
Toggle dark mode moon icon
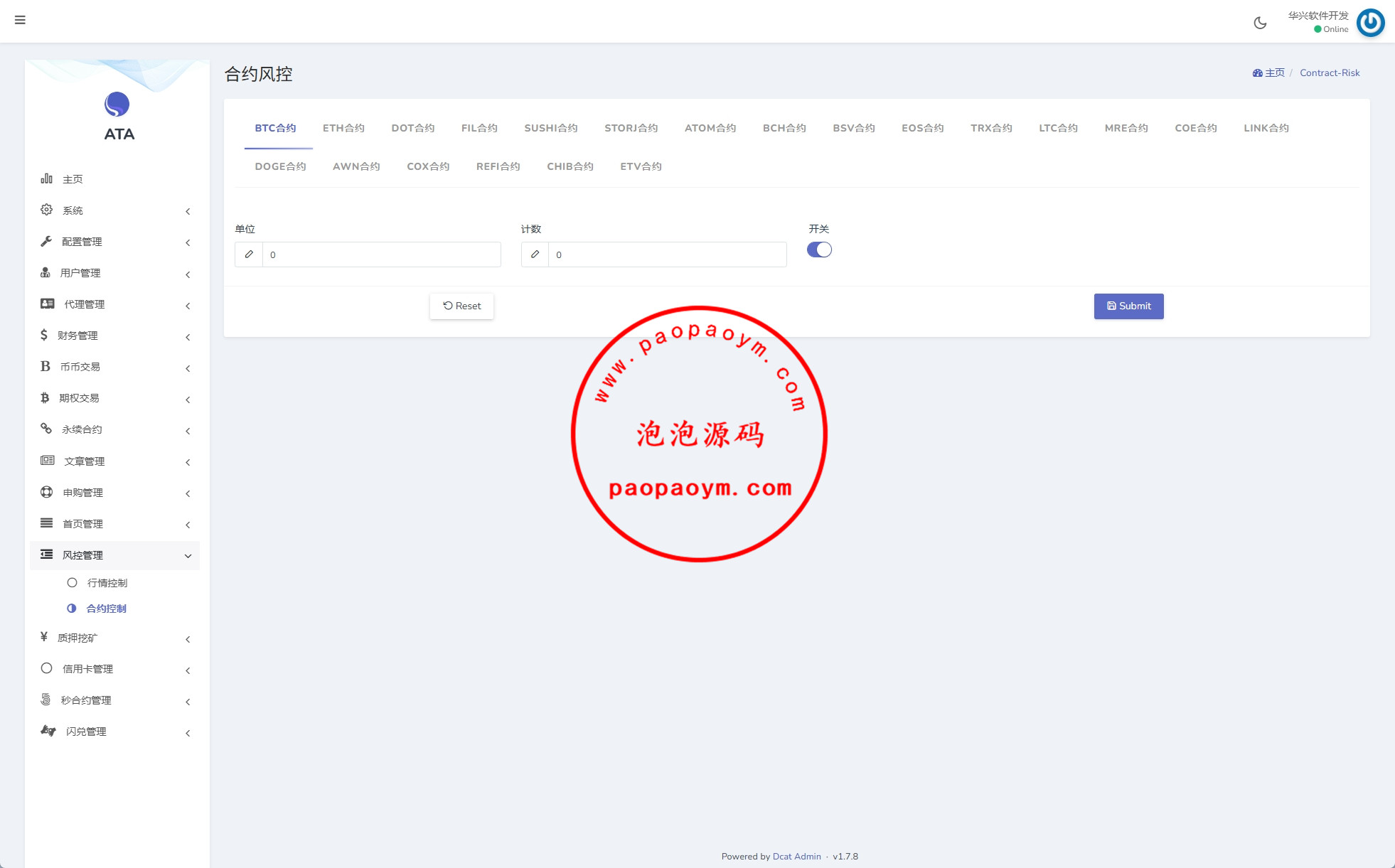coord(1260,23)
